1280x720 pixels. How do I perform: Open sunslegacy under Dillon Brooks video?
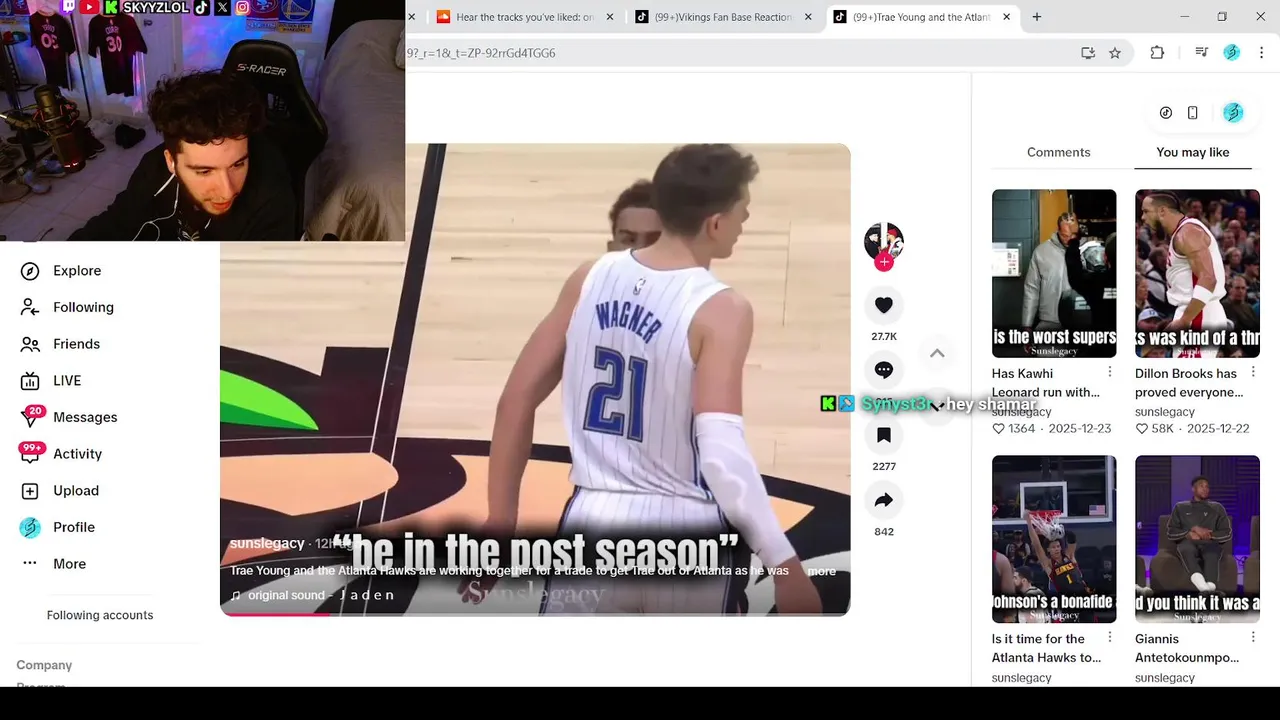(1165, 412)
